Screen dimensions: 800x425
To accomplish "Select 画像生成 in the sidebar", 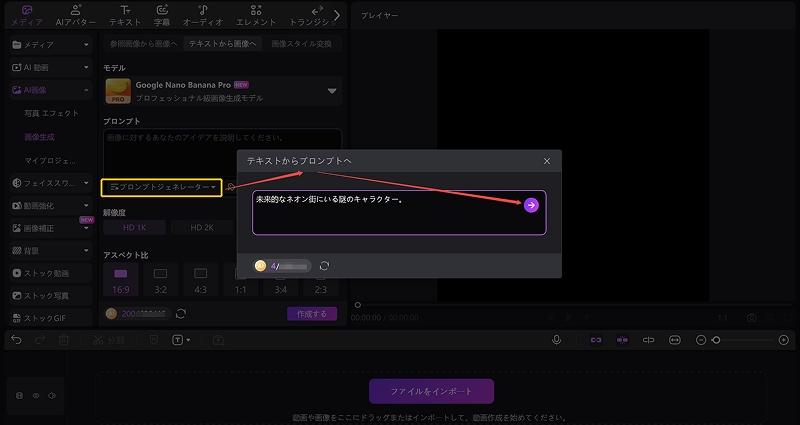I will pyautogui.click(x=39, y=137).
